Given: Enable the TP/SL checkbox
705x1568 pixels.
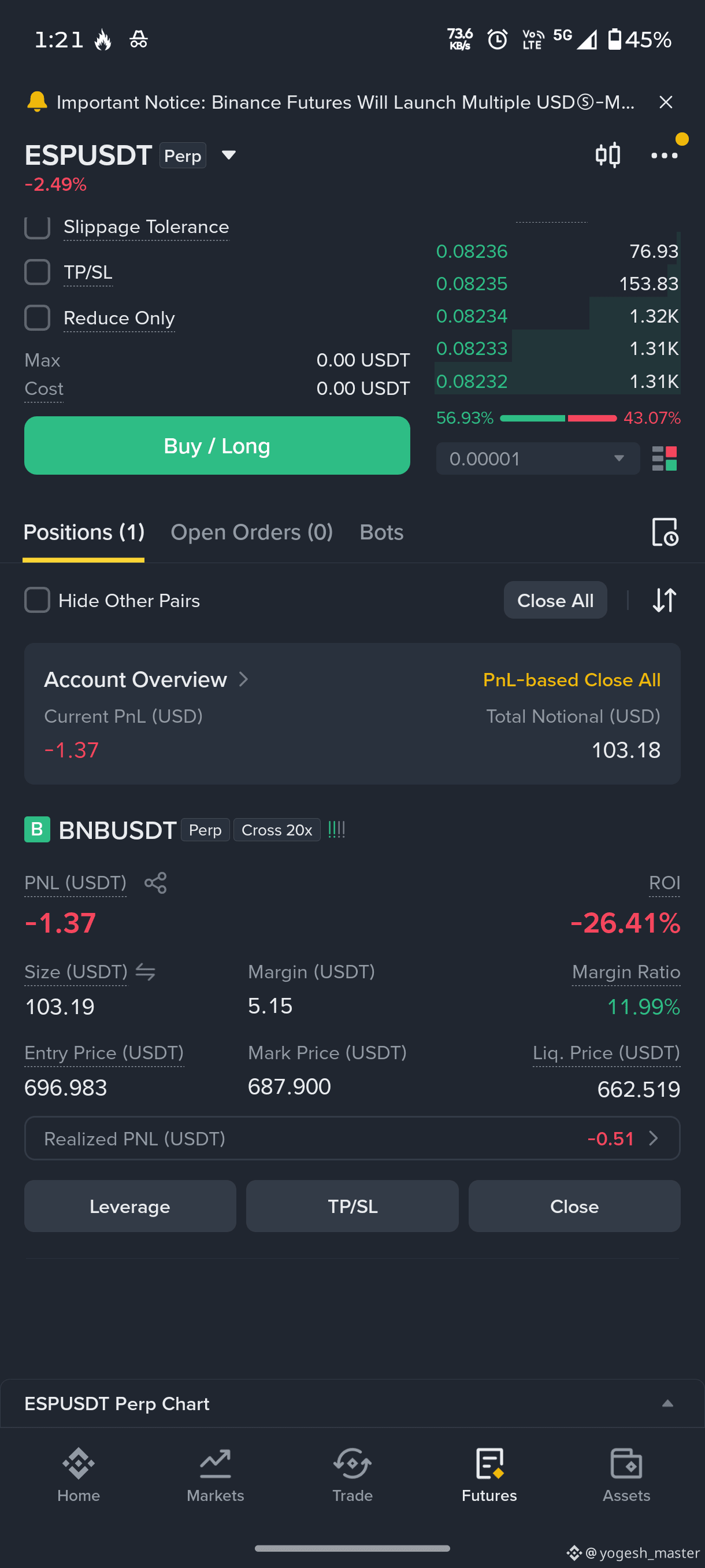Looking at the screenshot, I should (37, 272).
